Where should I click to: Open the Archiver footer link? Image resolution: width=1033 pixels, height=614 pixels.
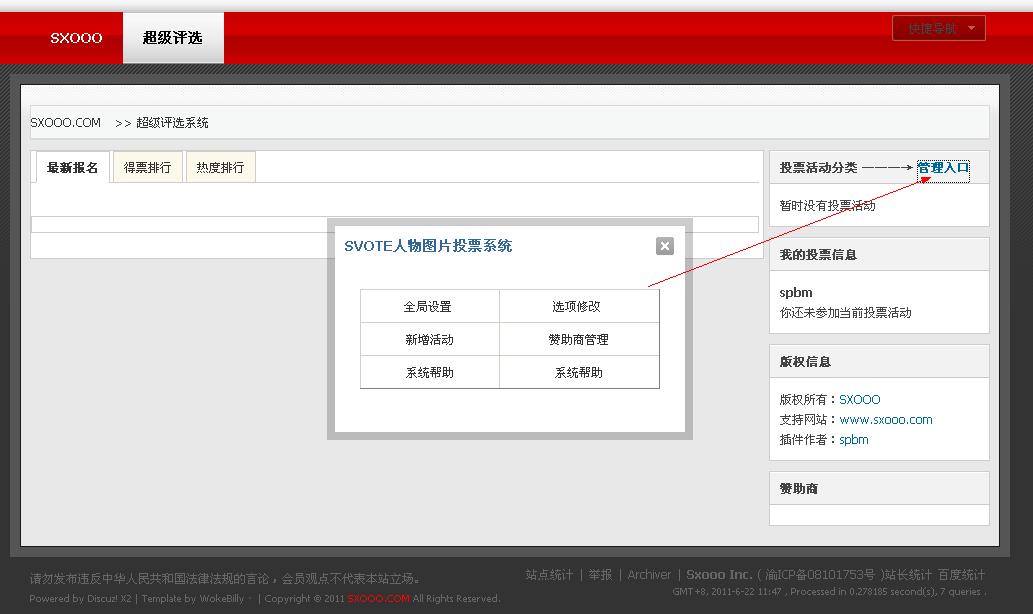pyautogui.click(x=649, y=574)
